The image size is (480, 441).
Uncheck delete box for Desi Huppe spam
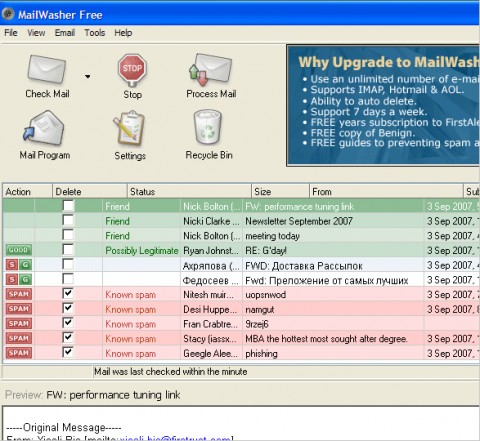[x=68, y=308]
